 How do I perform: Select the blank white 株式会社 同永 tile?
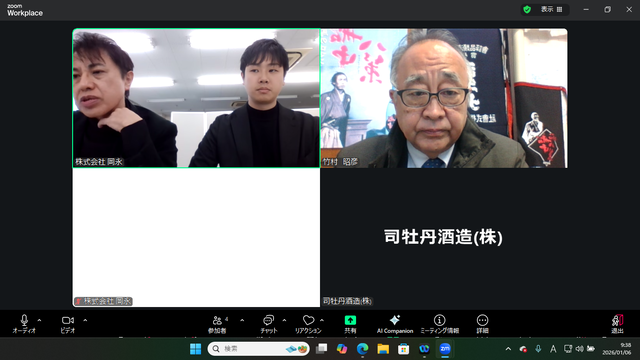tap(196, 238)
